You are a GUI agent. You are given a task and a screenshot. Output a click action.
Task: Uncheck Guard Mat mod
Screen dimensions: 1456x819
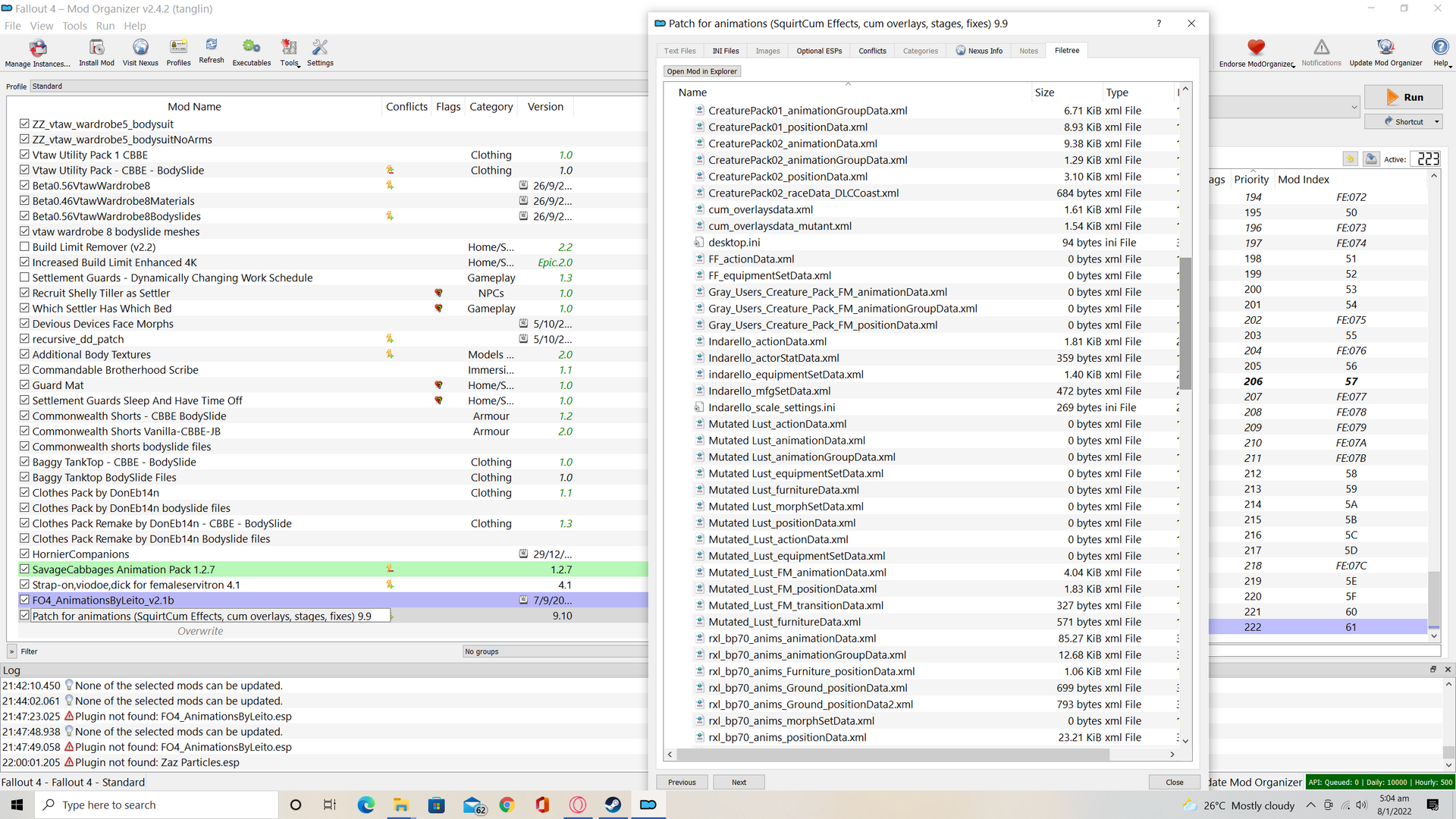coord(24,385)
